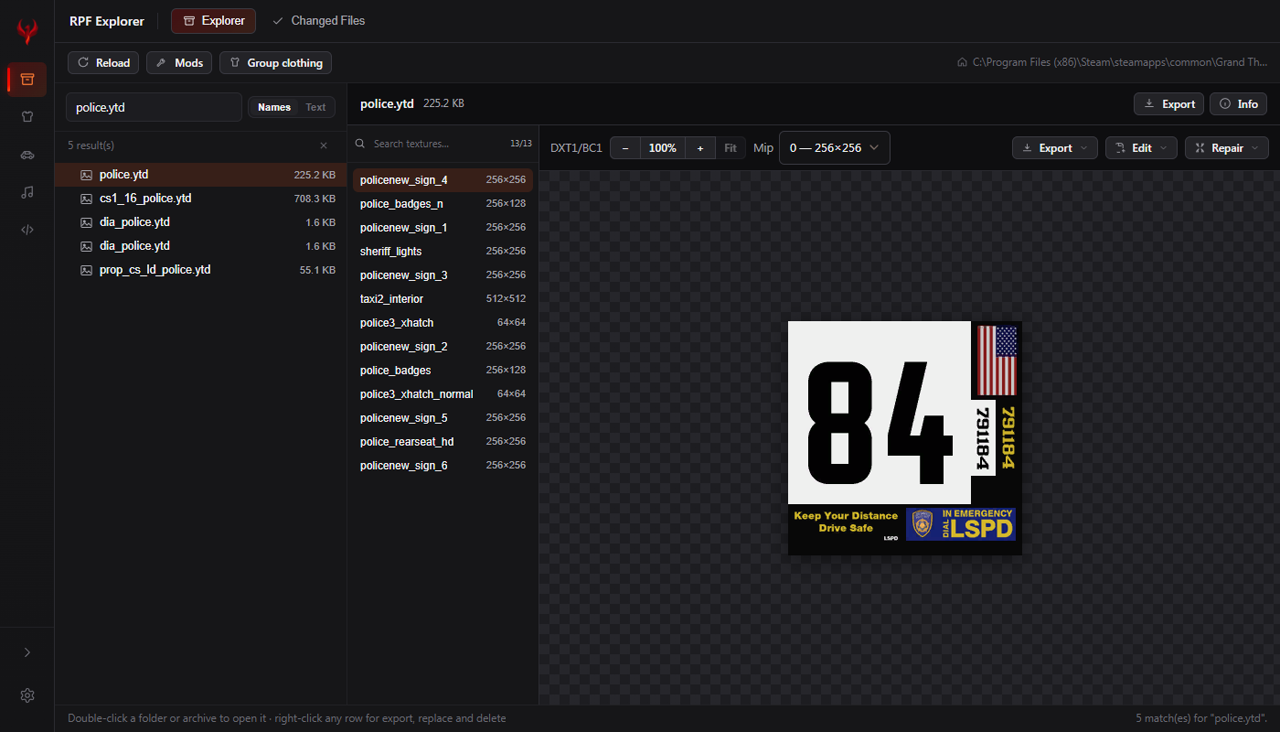1280x732 pixels.
Task: Clear search results with the X icon
Action: pos(323,146)
